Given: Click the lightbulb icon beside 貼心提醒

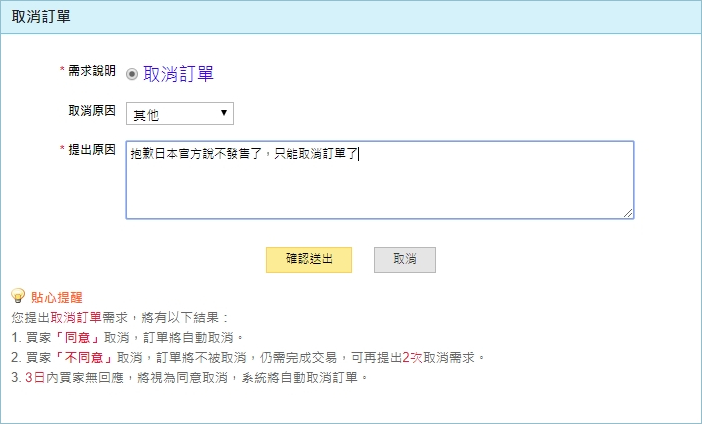Looking at the screenshot, I should tap(18, 296).
